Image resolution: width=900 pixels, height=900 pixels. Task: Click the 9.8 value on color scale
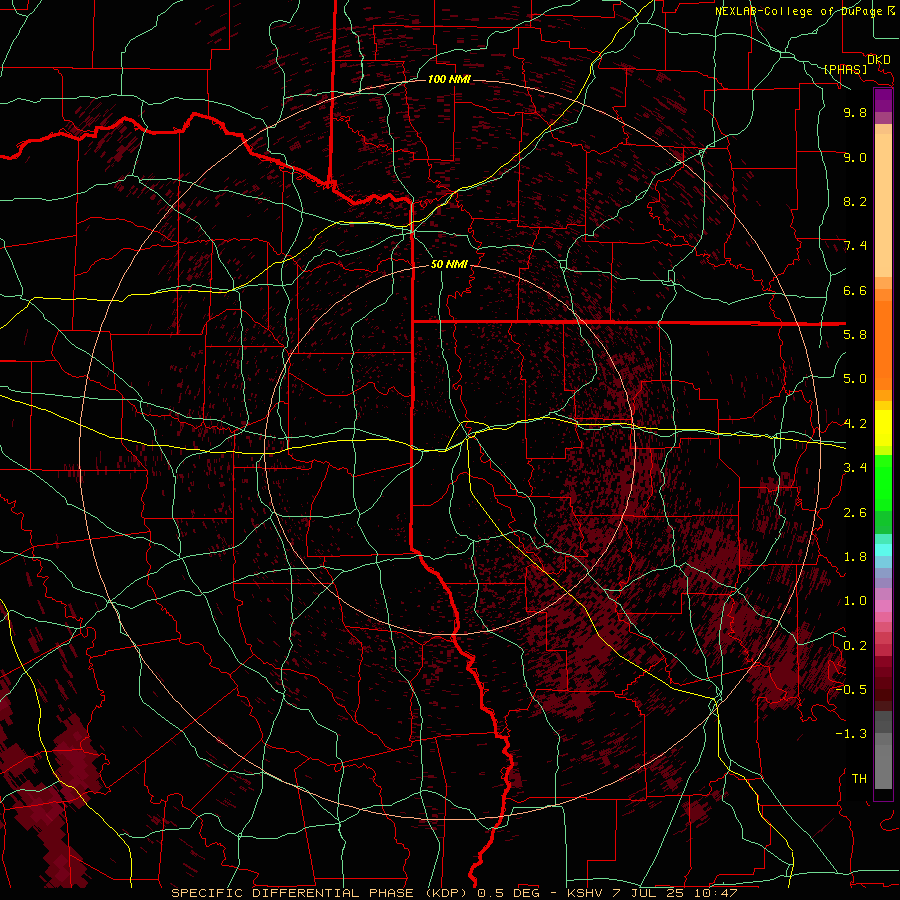[855, 112]
